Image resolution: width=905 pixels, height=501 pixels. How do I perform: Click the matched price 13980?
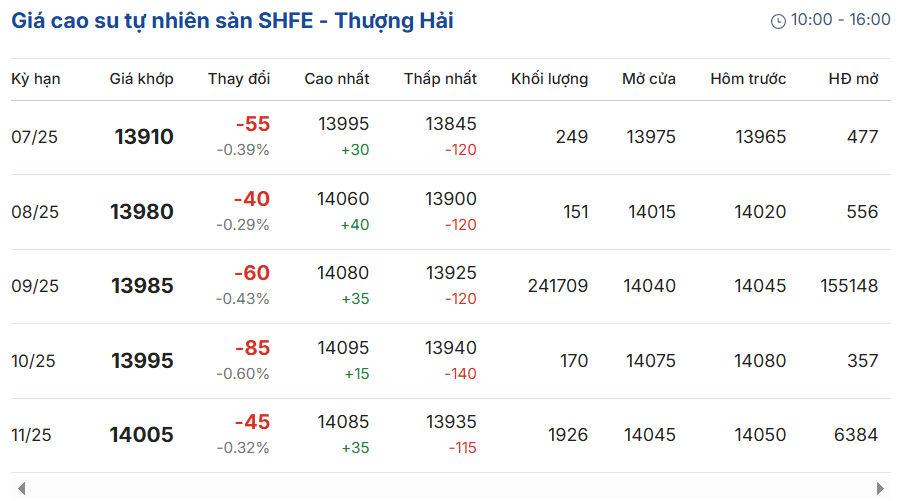coord(142,212)
